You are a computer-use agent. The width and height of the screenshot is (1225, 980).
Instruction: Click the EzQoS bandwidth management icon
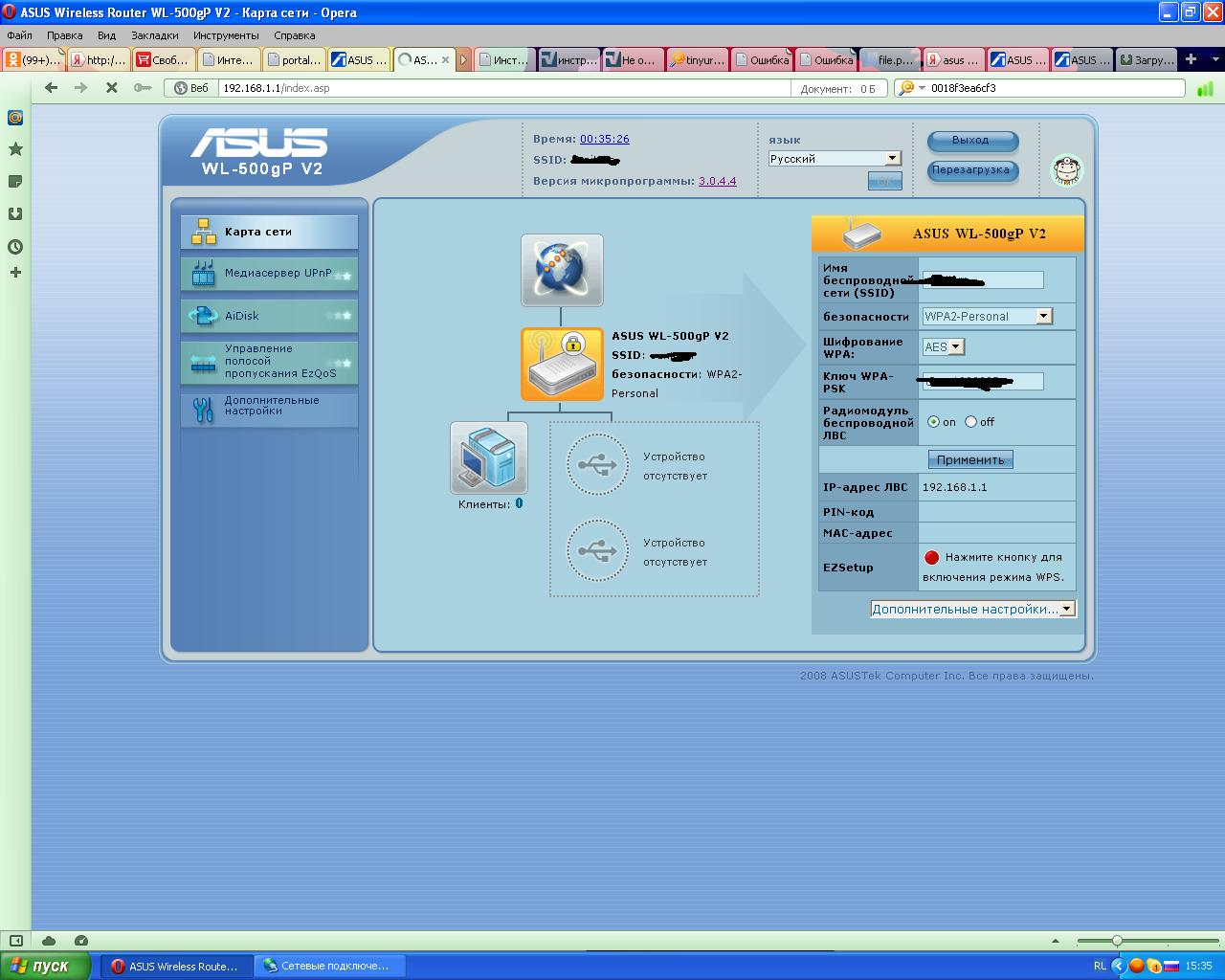(x=204, y=364)
